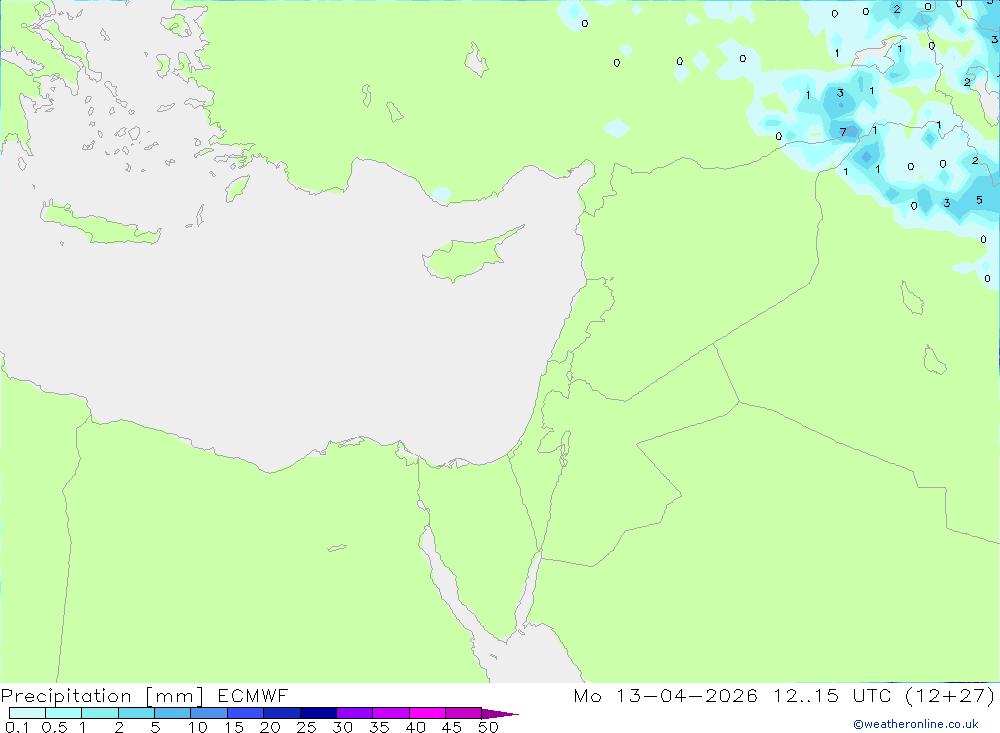Pick the 1–2 mm legend color box
Screen dimensions: 1000x733
(x=100, y=713)
